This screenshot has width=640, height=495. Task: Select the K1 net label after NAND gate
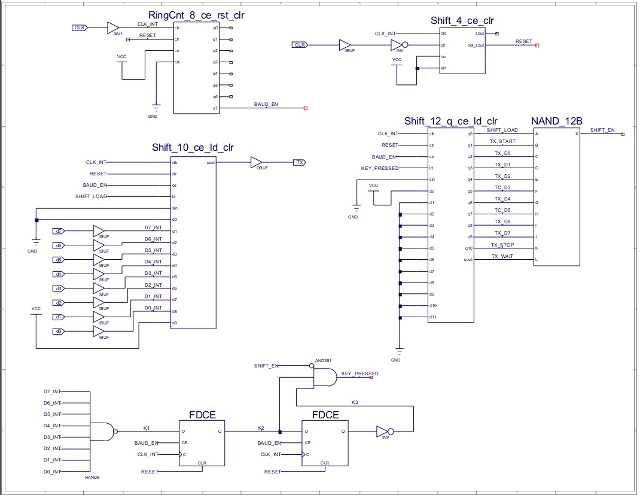click(146, 428)
